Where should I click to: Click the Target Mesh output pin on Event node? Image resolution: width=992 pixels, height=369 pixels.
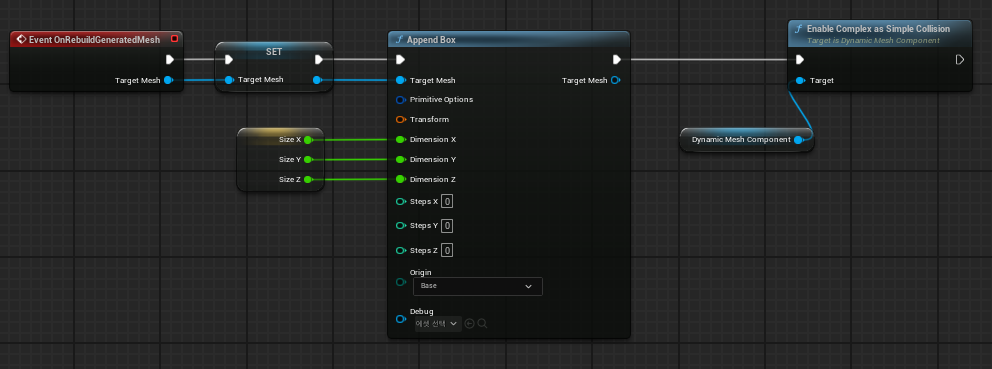[168, 80]
